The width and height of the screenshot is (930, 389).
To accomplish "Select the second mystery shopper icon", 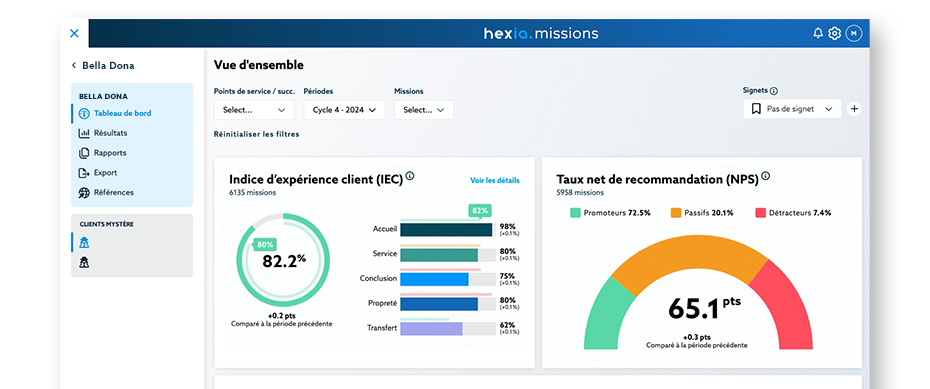I will [x=84, y=262].
